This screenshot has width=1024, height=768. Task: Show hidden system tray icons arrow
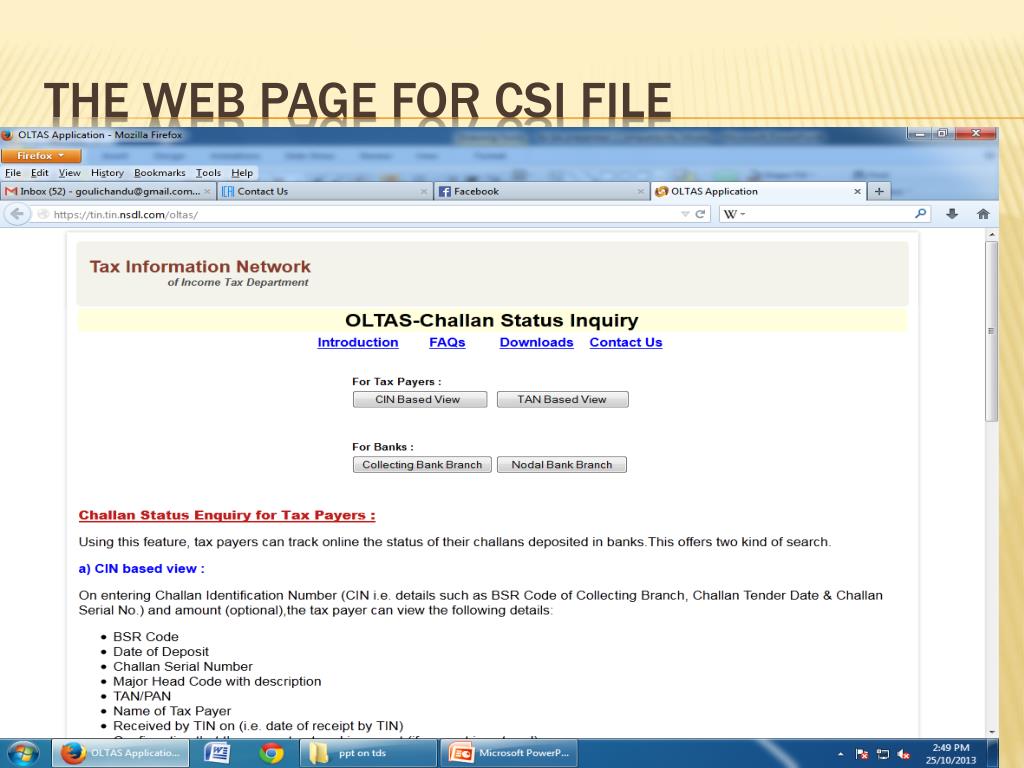coord(840,754)
